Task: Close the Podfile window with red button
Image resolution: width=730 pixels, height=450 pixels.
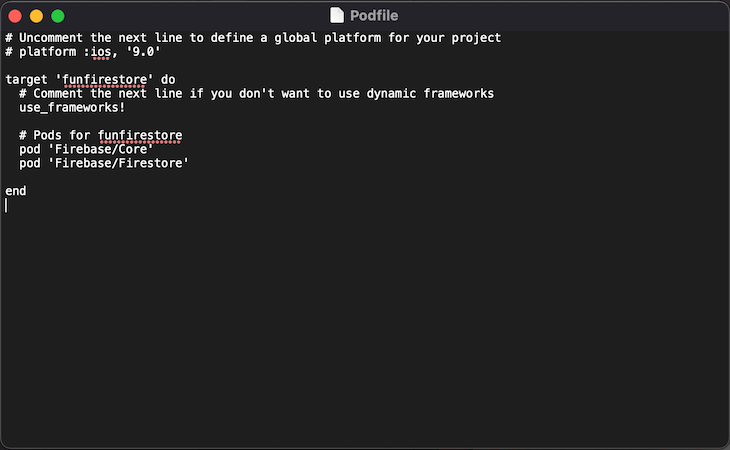Action: (15, 16)
